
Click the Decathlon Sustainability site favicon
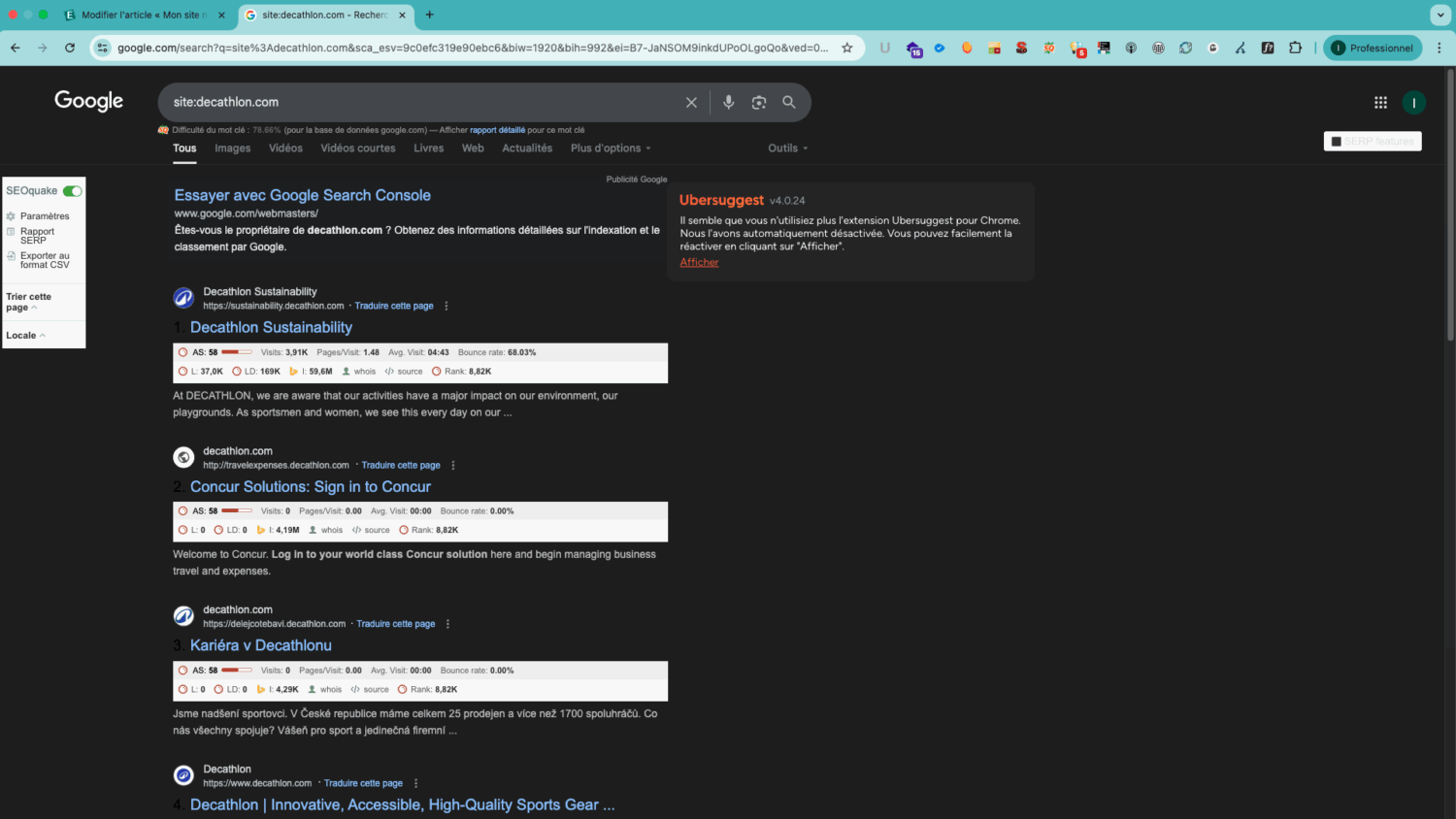183,298
